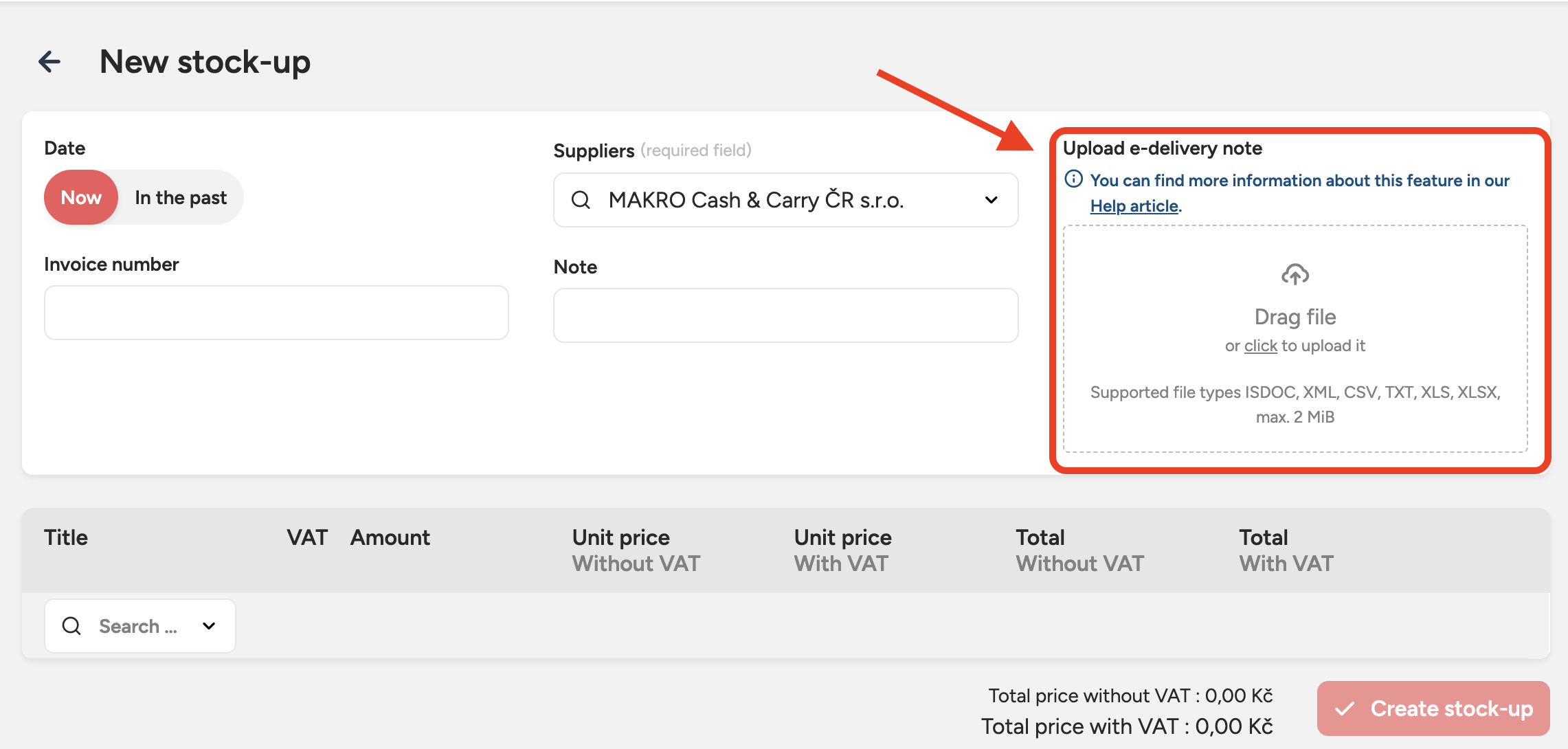The width and height of the screenshot is (1568, 749).
Task: Open the item Search dropdown arrow
Action: (209, 626)
